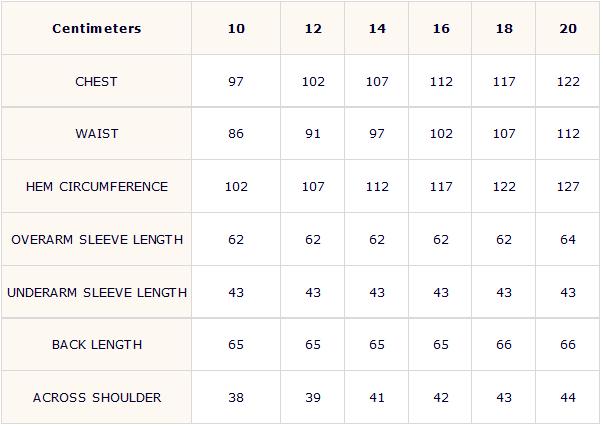Click chest value 97 for size 10

point(236,82)
